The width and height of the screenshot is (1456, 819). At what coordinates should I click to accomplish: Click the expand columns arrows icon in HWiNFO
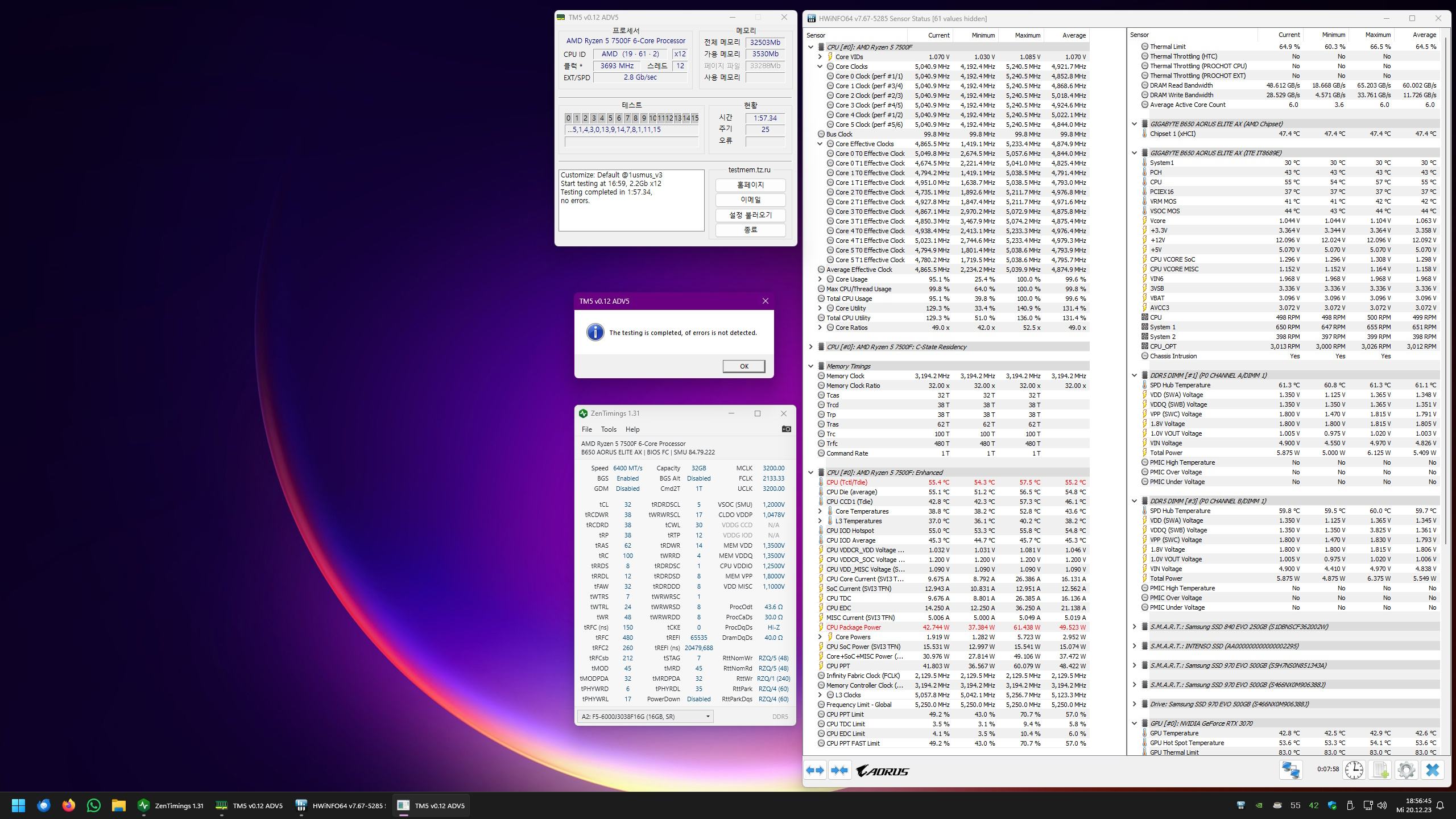click(x=815, y=771)
